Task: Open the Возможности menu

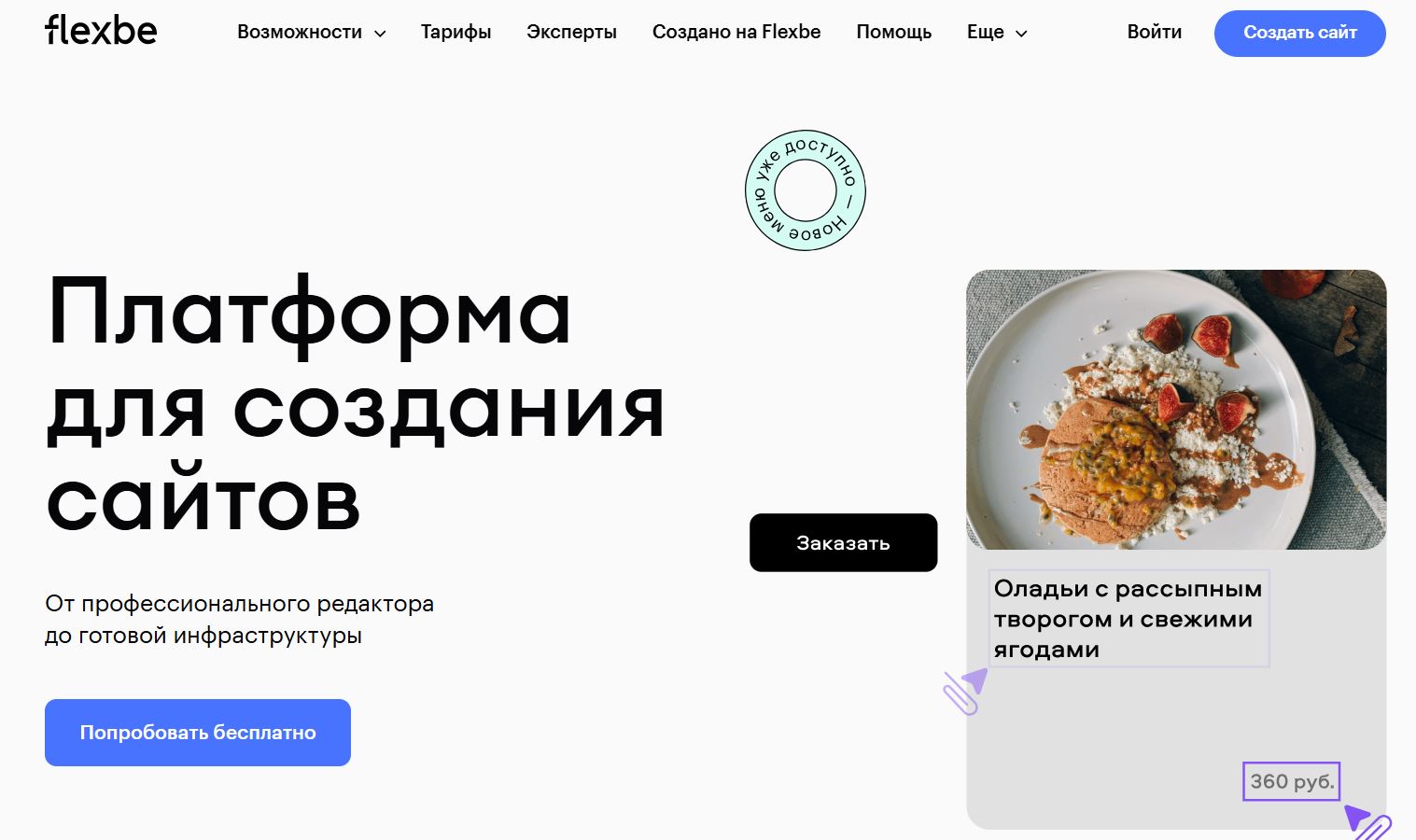Action: click(x=300, y=32)
